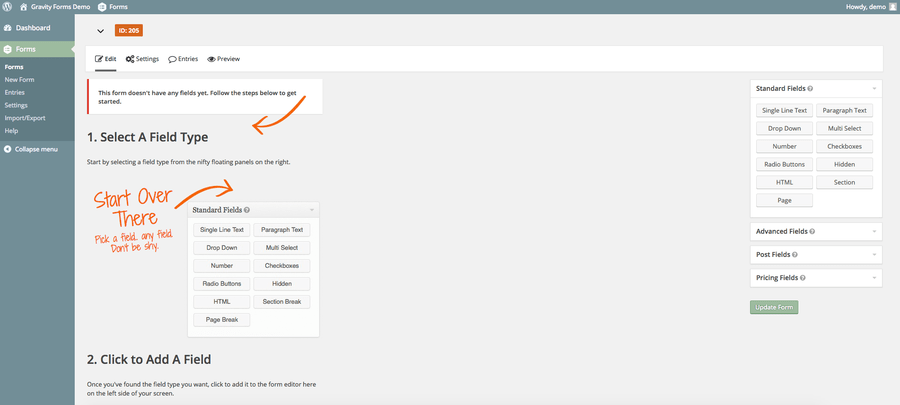Click the Edit pencil icon

click(x=99, y=59)
